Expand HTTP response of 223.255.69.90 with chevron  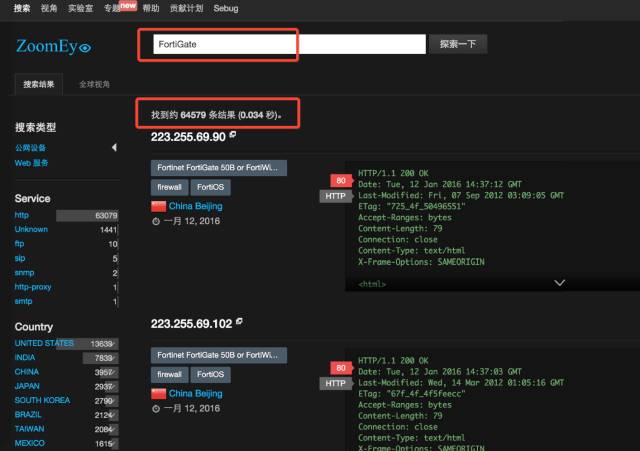click(x=560, y=282)
